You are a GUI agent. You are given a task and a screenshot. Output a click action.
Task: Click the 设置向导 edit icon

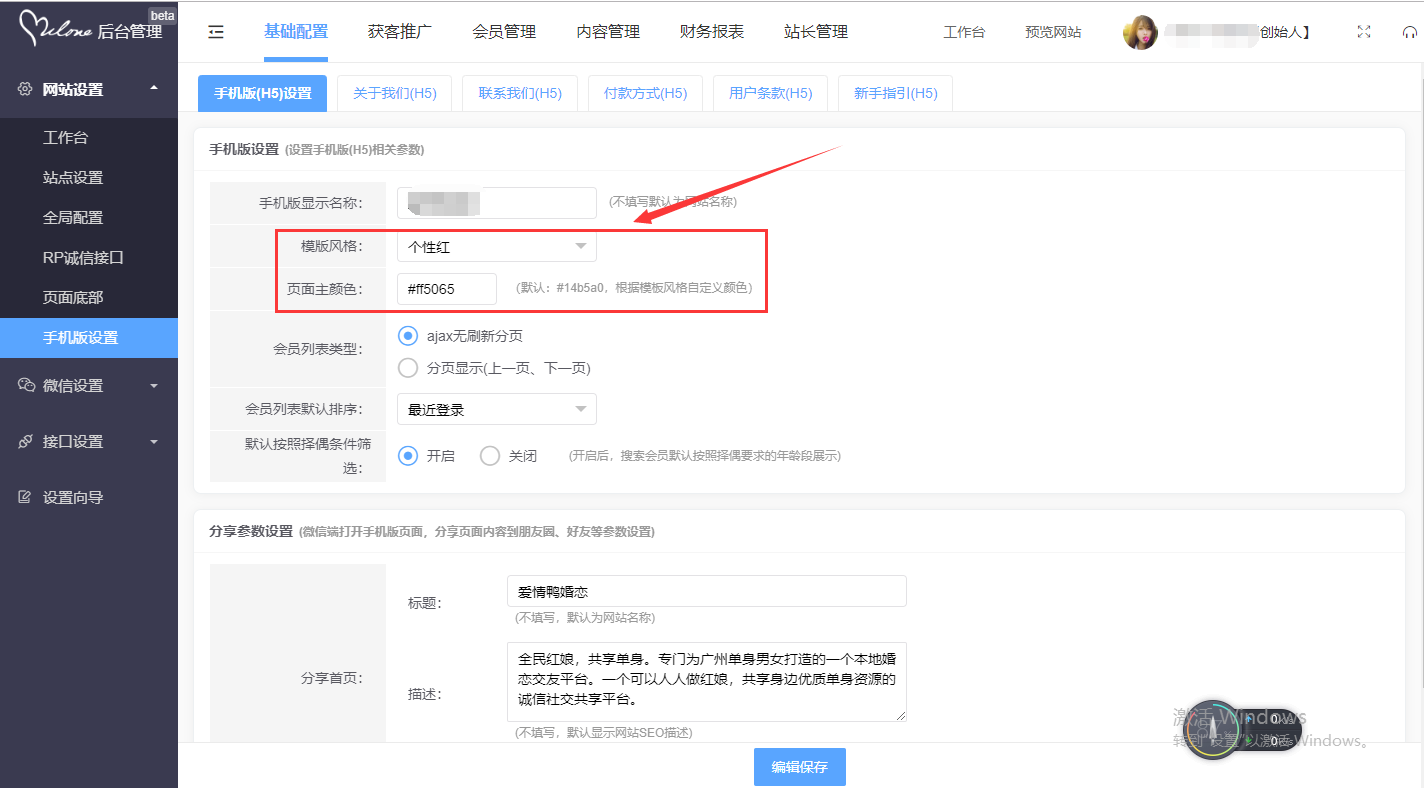(x=25, y=497)
